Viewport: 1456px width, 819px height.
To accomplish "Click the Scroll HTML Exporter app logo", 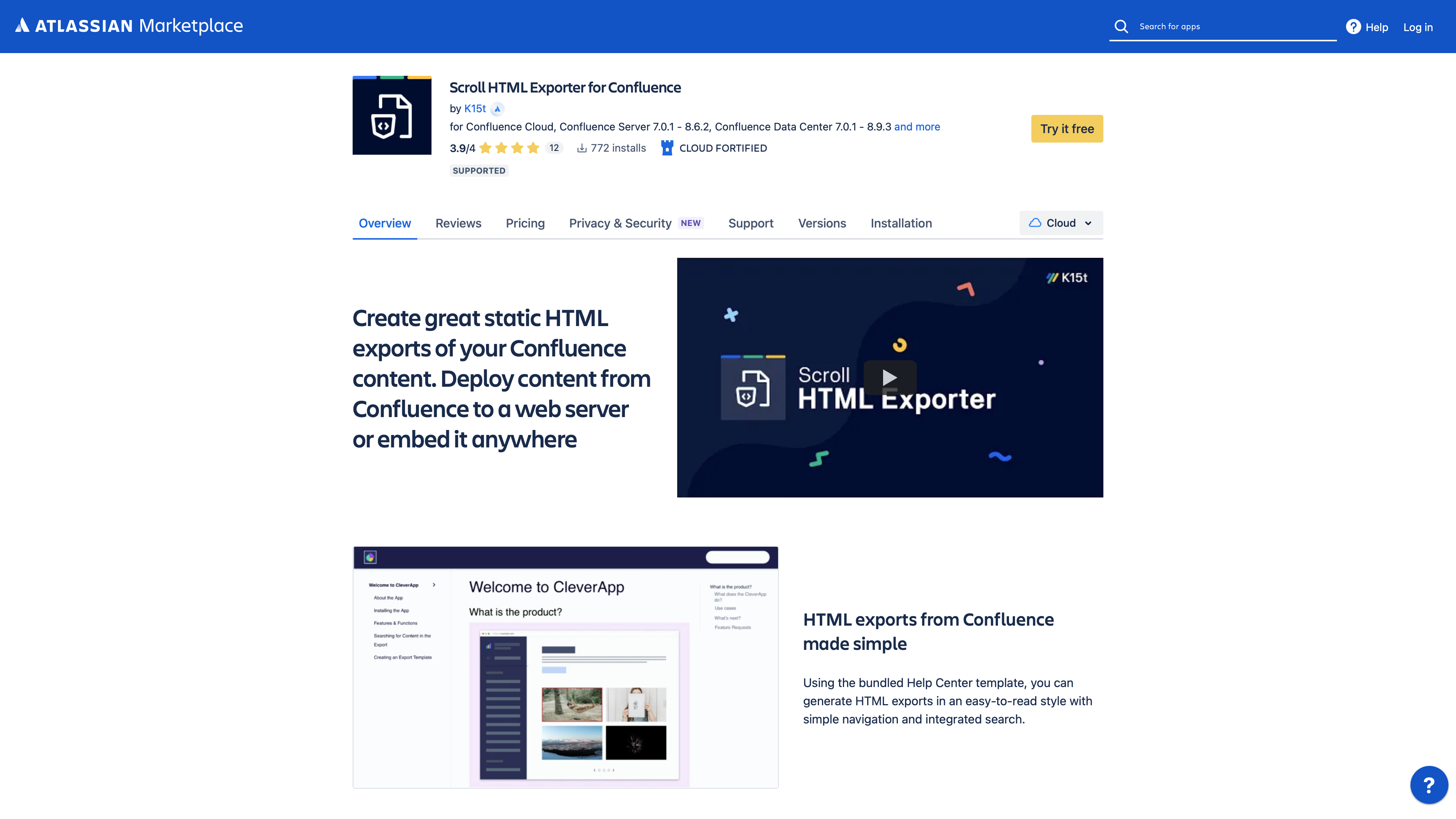I will [392, 115].
